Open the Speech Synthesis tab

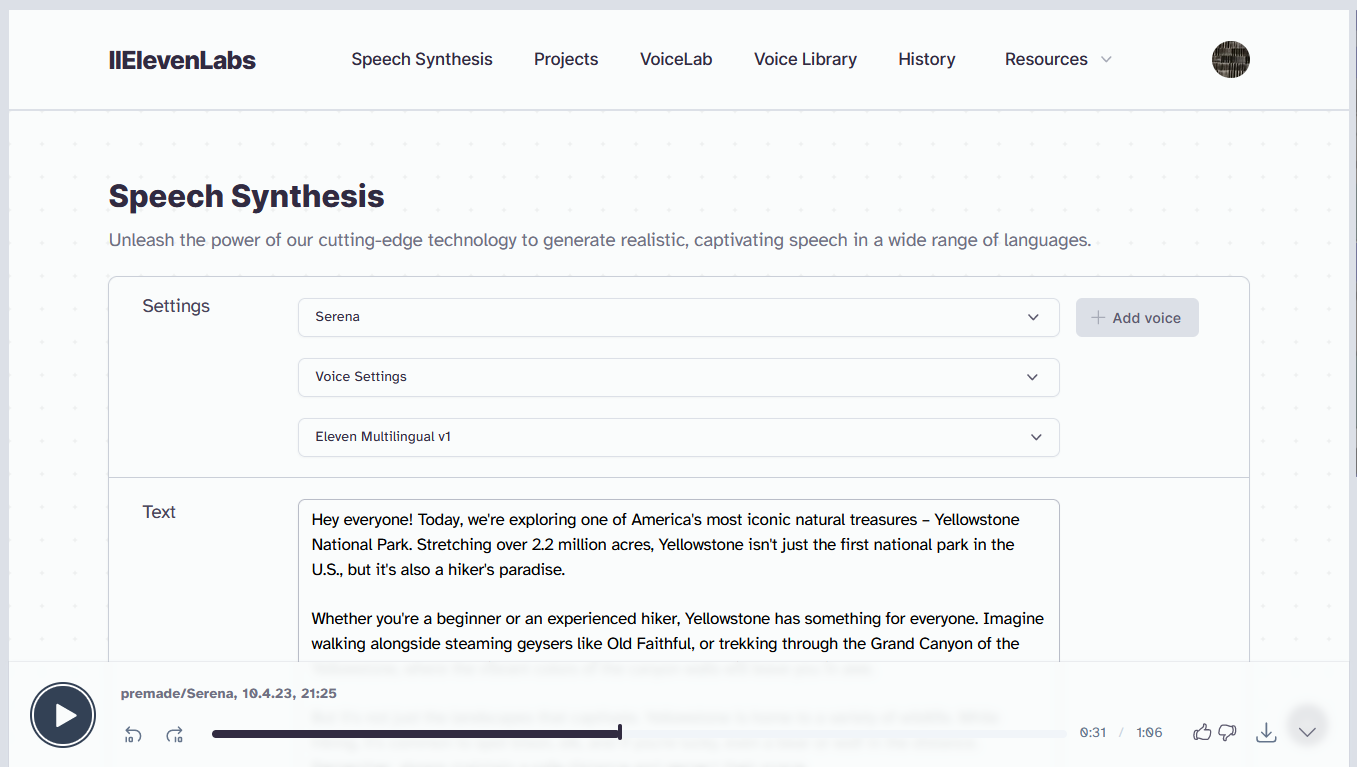tap(422, 59)
